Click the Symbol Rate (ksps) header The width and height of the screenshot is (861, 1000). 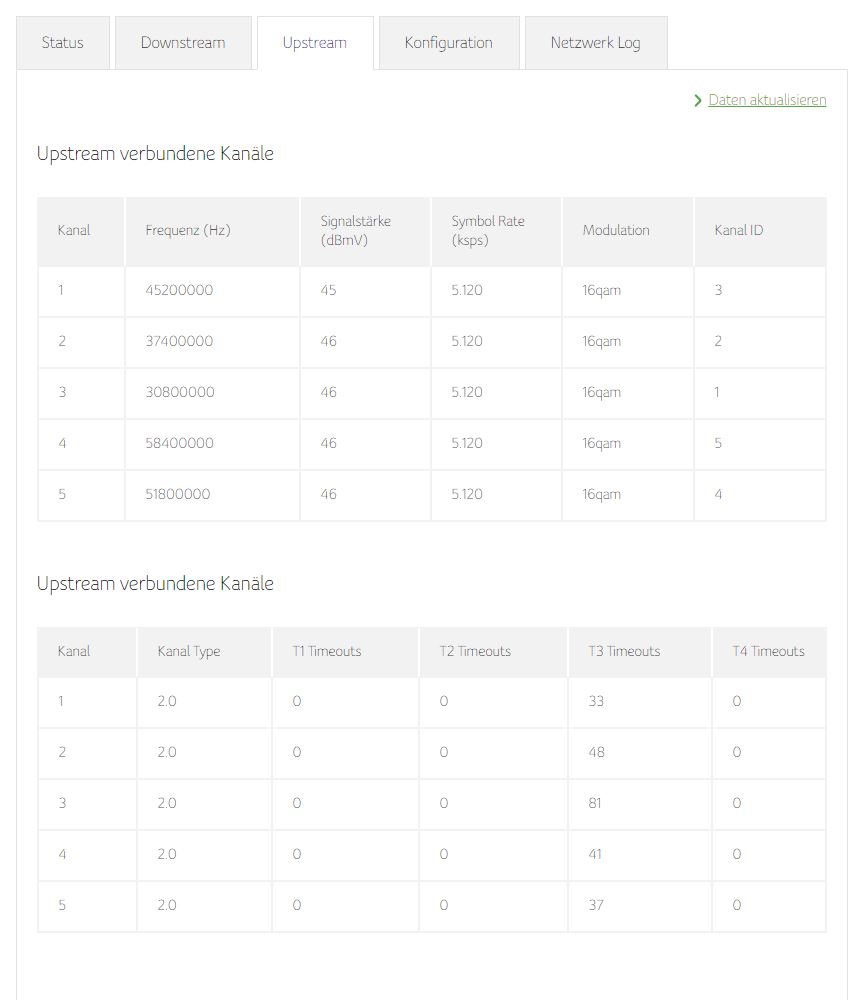point(488,231)
